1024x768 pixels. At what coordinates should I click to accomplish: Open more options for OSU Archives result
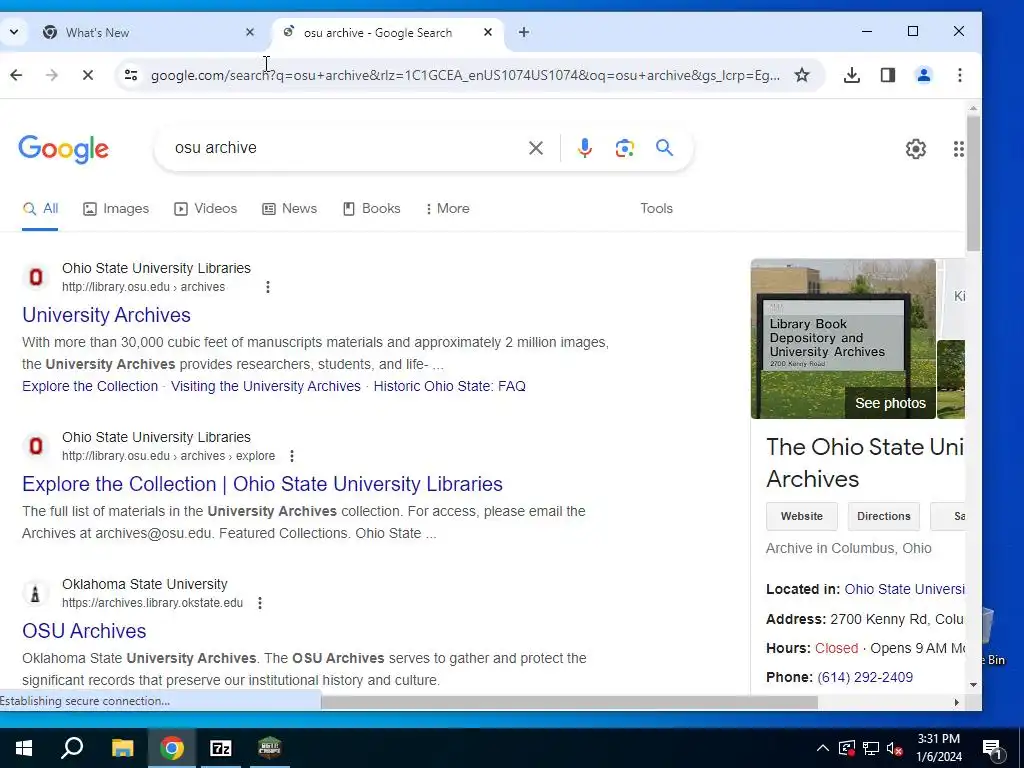click(x=260, y=603)
